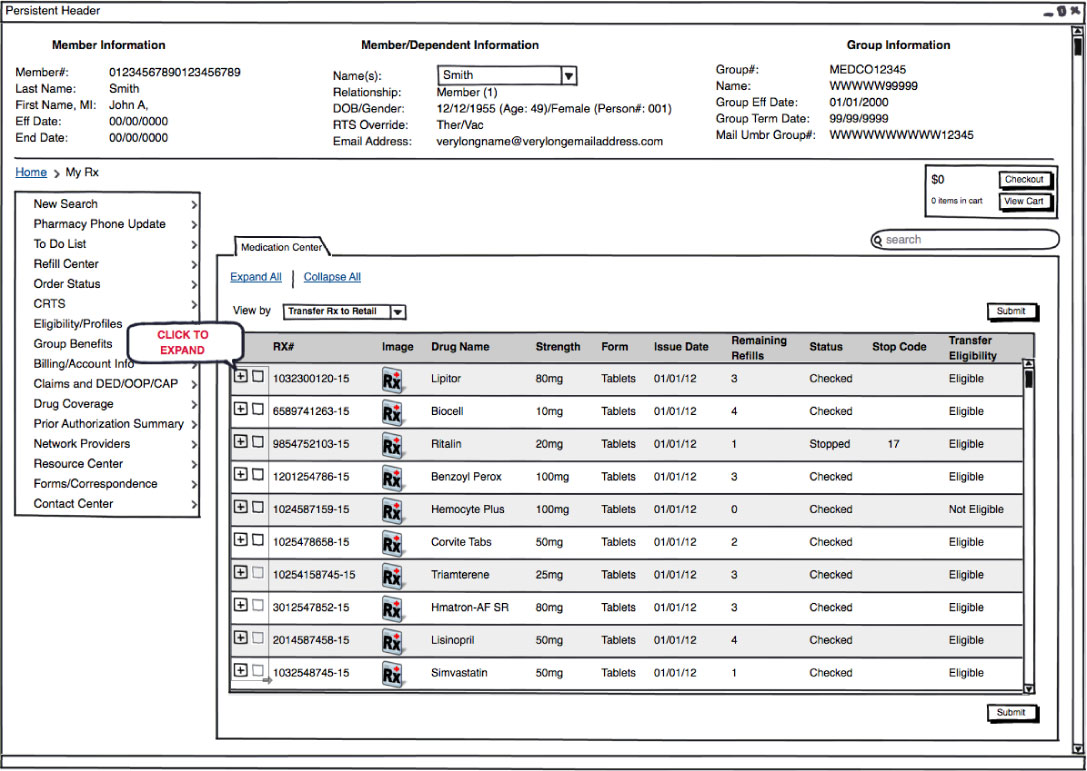Viewport: 1087px width, 771px height.
Task: Click the View Cart button
Action: (1025, 202)
